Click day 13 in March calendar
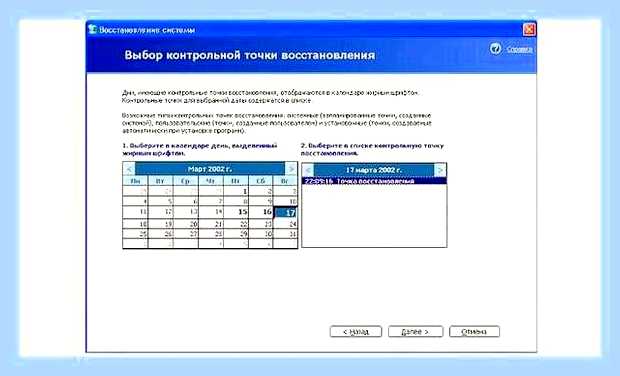Image resolution: width=620 pixels, height=376 pixels. coord(186,212)
